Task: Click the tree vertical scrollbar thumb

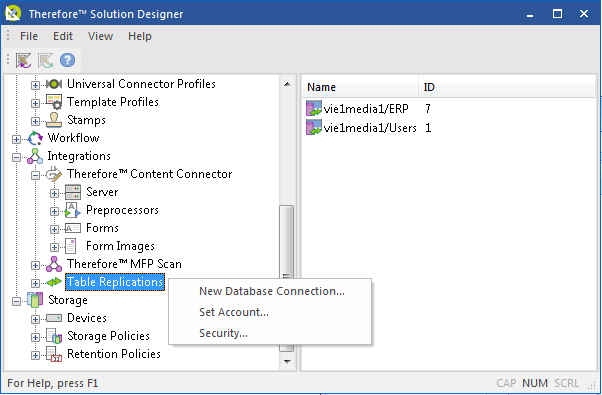Action: coord(286,278)
